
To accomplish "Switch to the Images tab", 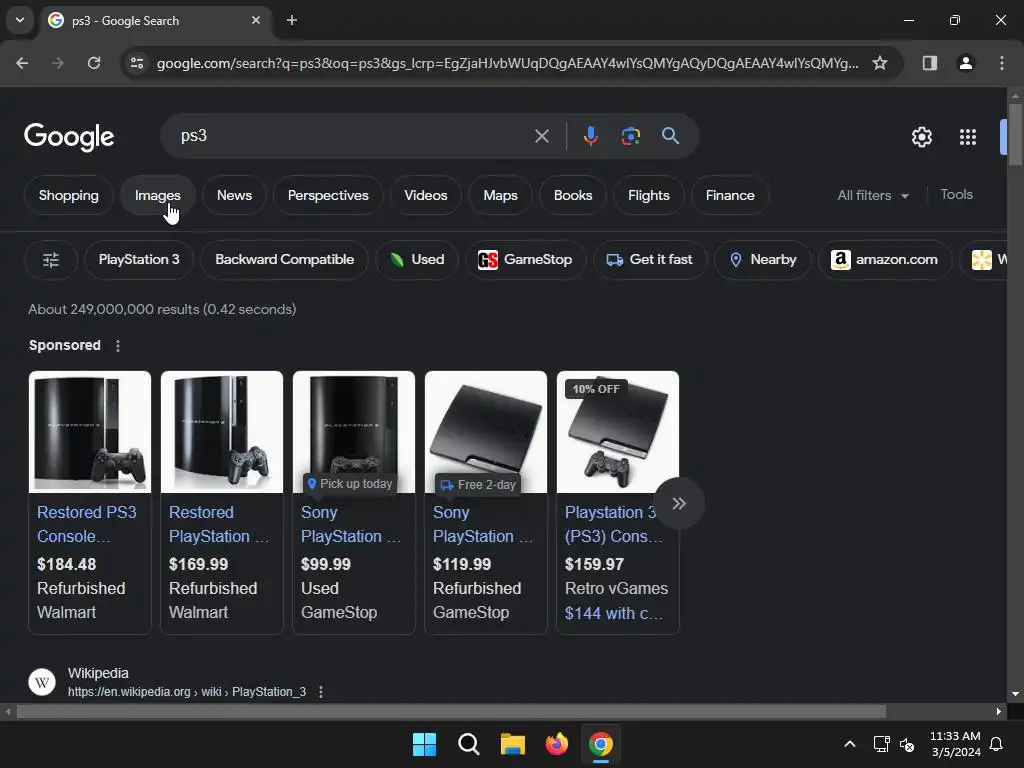I will [157, 195].
